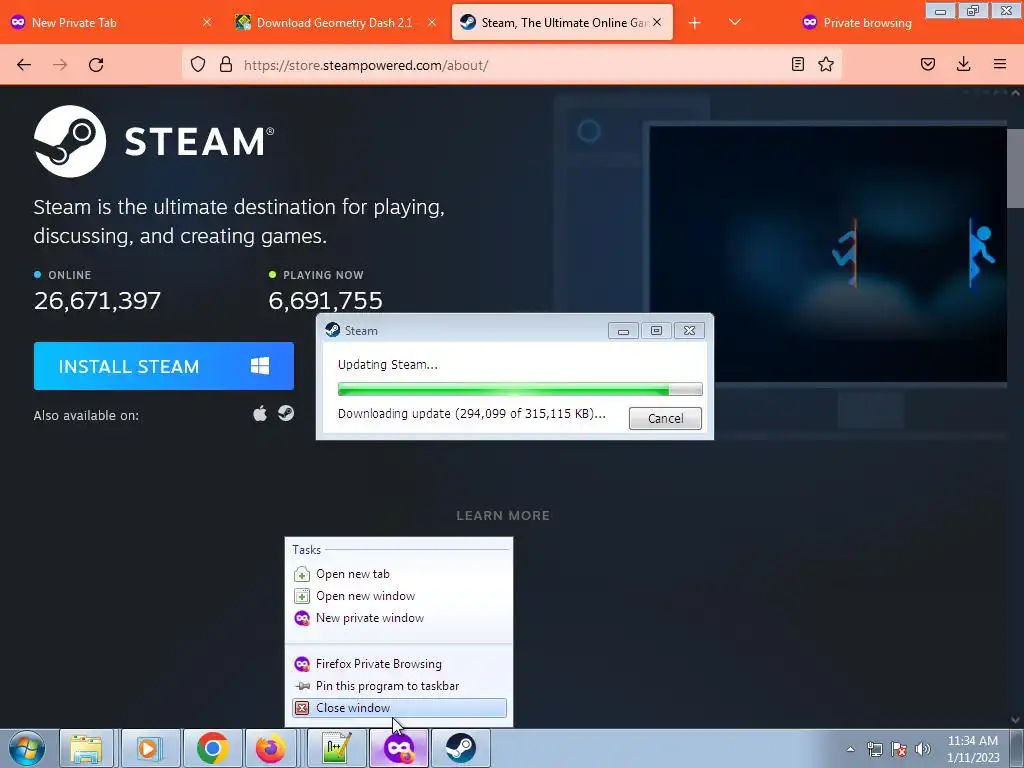Screen dimensions: 1024x768
Task: Go back using the browser back arrow
Action: [24, 65]
